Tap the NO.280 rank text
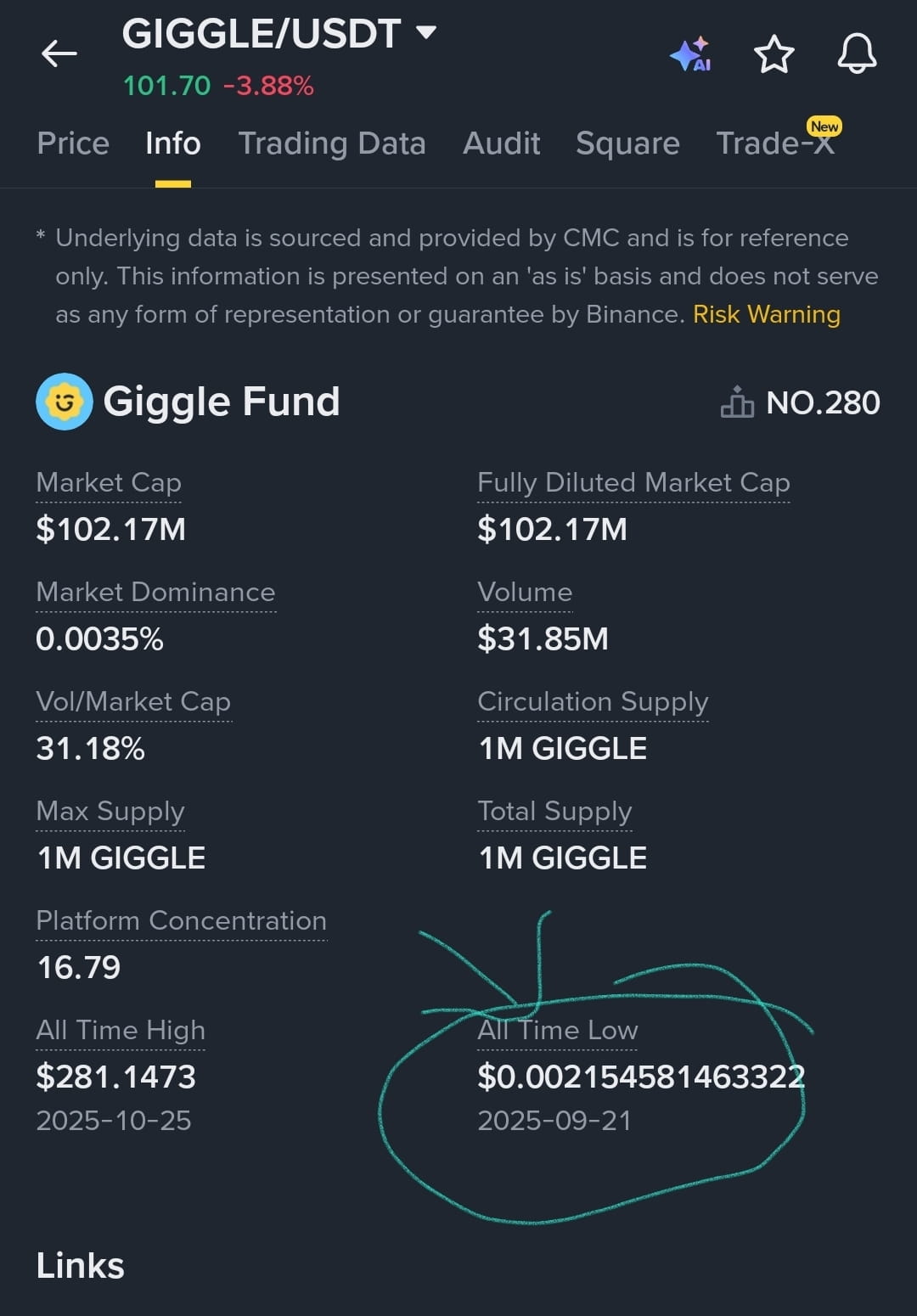Image resolution: width=917 pixels, height=1316 pixels. click(x=823, y=402)
